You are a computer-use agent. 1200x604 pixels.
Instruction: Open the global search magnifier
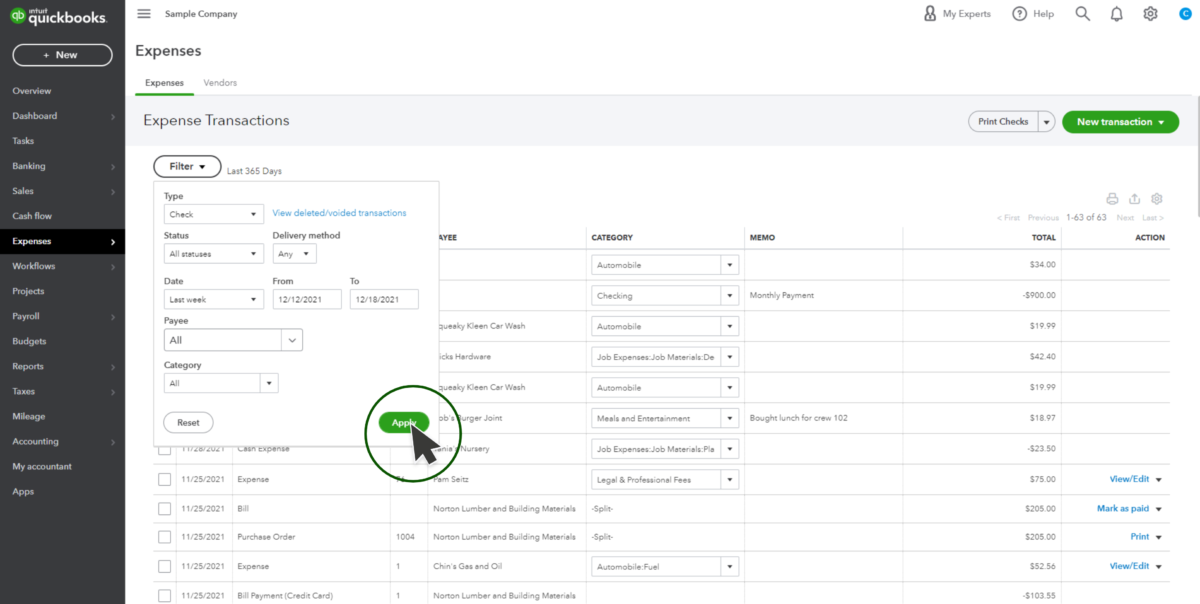point(1081,13)
